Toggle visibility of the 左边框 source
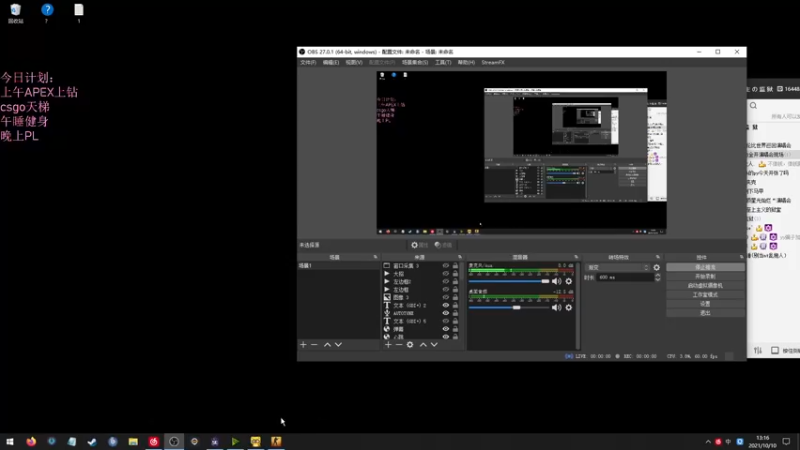Viewport: 800px width, 450px height. (x=445, y=289)
